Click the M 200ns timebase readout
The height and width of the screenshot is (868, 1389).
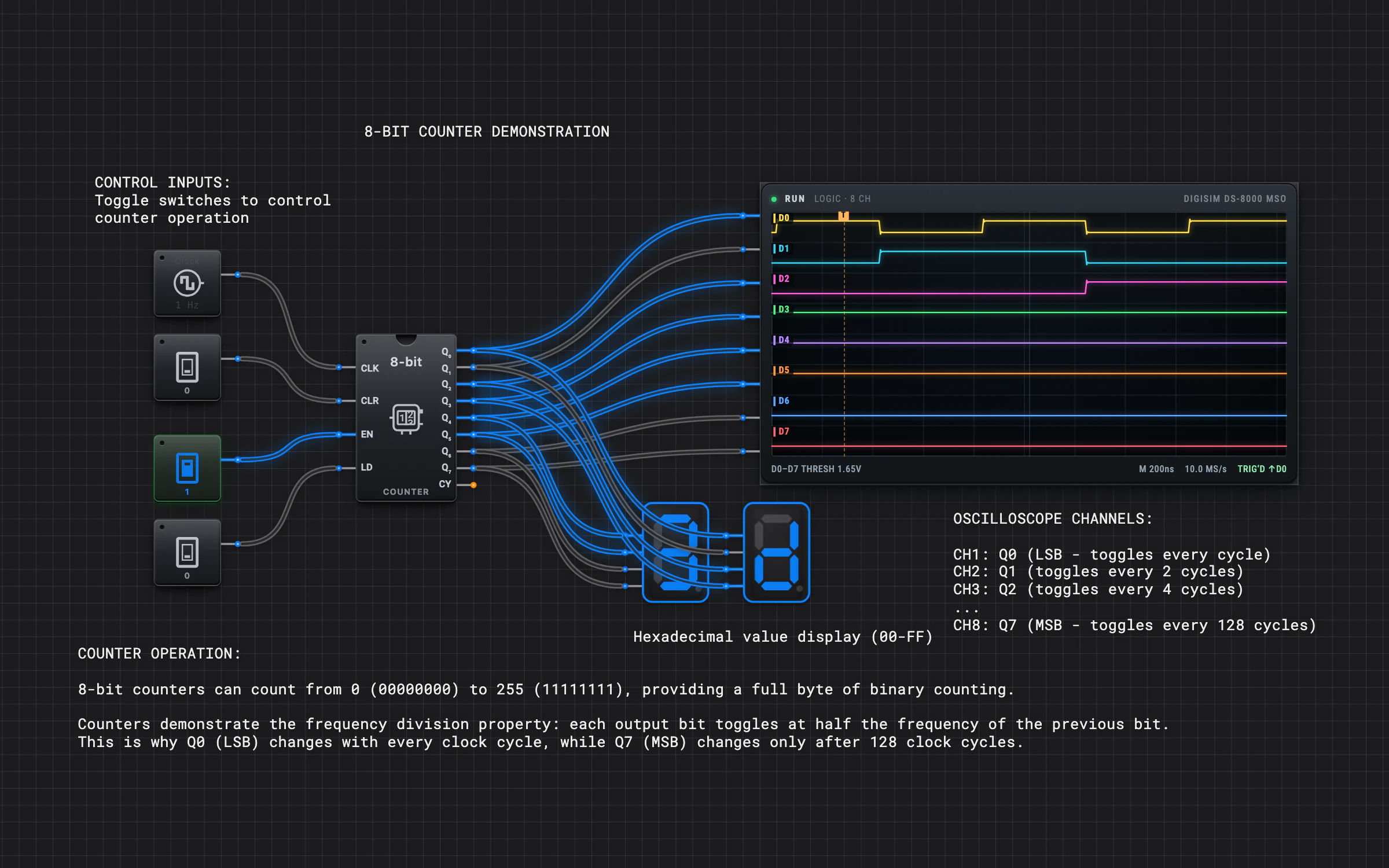(x=1156, y=469)
